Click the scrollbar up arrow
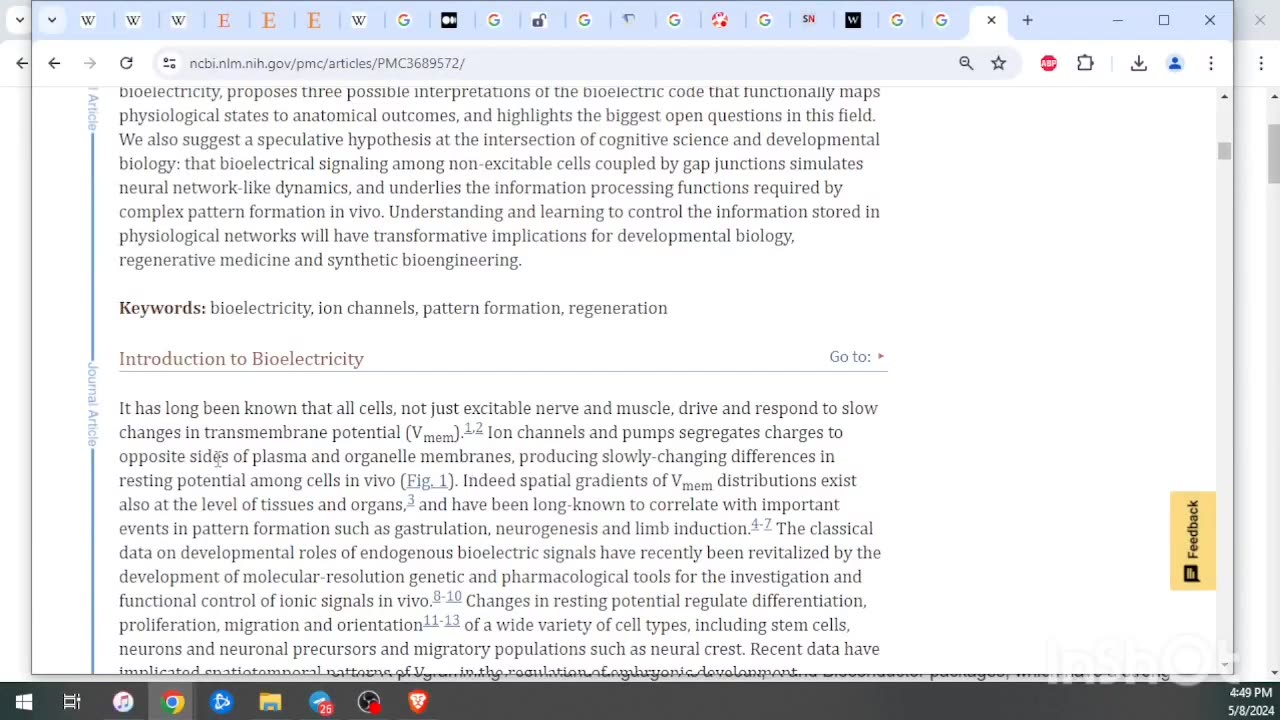This screenshot has height=720, width=1280. tap(1224, 96)
